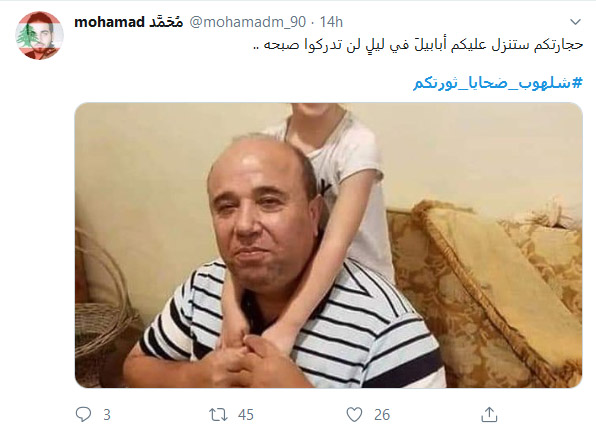The height and width of the screenshot is (434, 596).
Task: Open the profile avatar with Lebanese flag
Action: [39, 35]
